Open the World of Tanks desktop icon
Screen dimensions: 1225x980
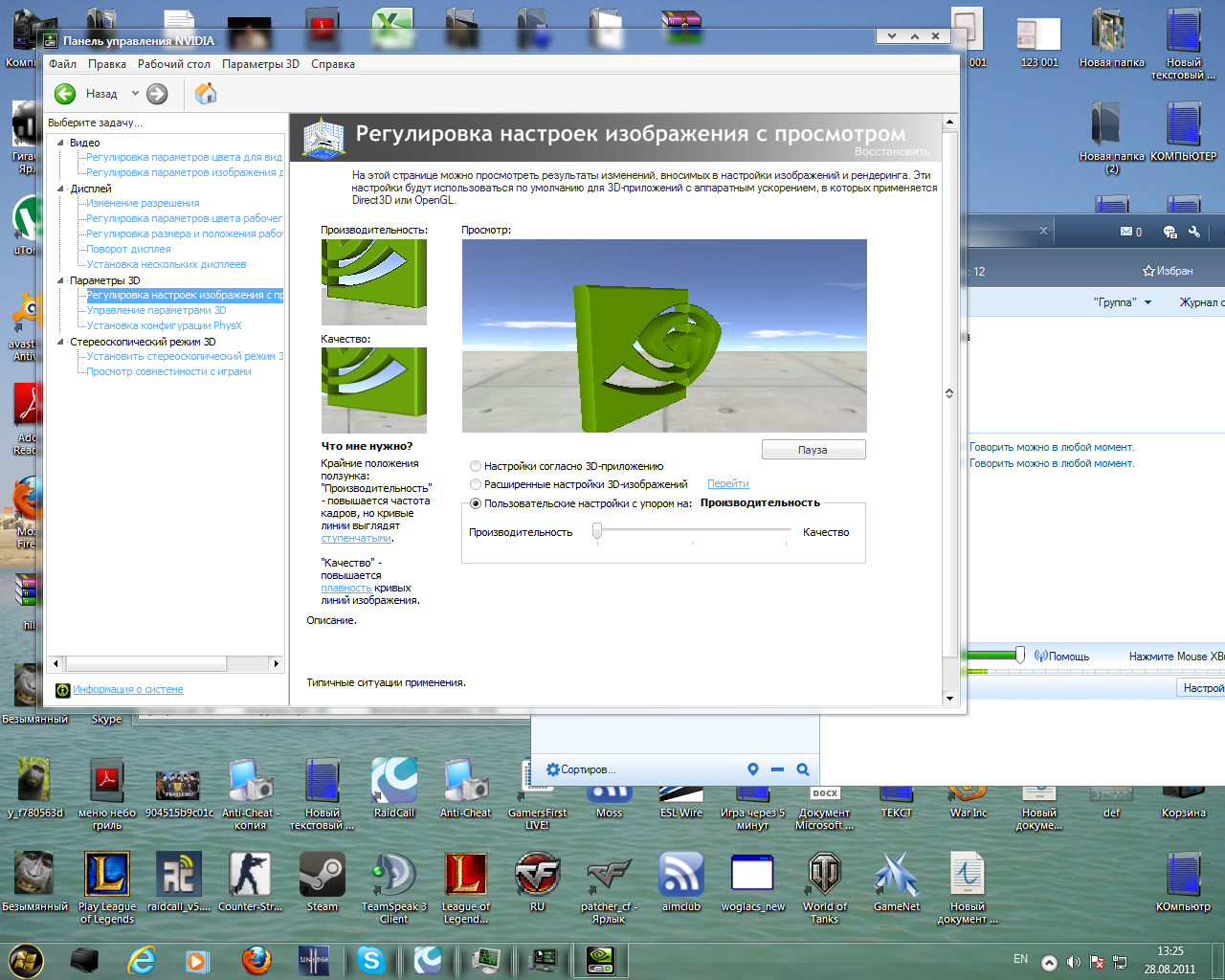[824, 887]
